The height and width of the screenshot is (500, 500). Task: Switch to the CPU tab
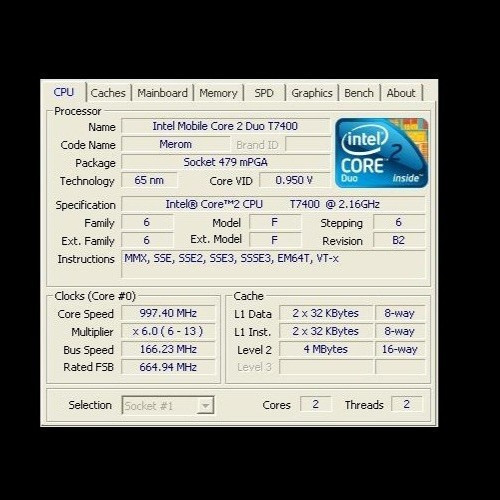(x=63, y=92)
